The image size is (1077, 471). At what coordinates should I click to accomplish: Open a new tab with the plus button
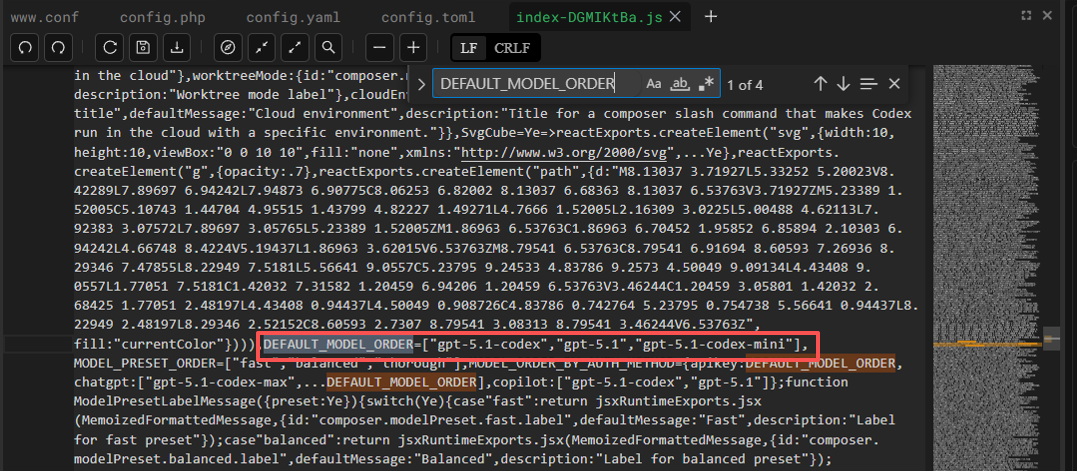(711, 17)
